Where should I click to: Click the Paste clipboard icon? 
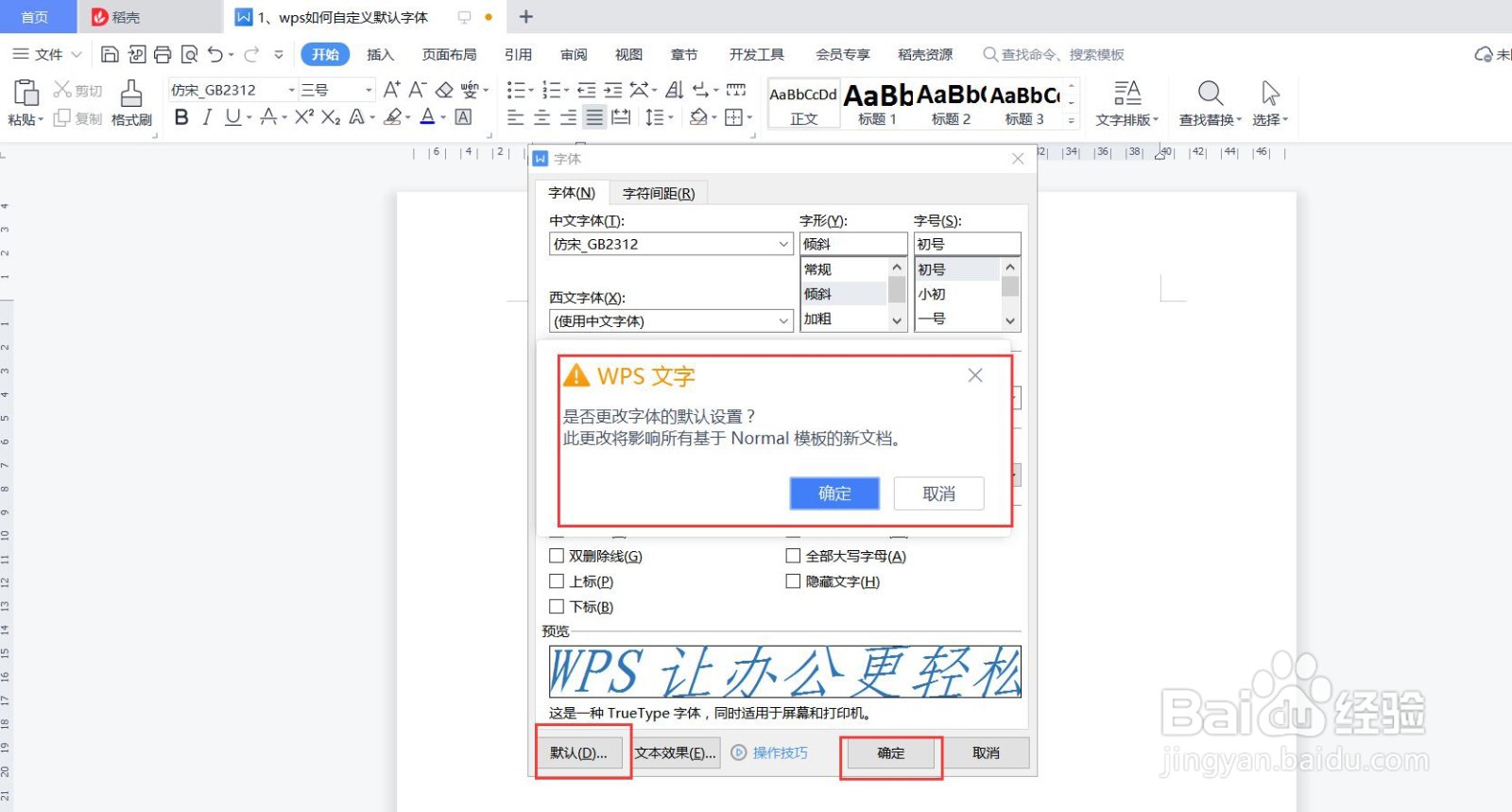click(x=26, y=93)
